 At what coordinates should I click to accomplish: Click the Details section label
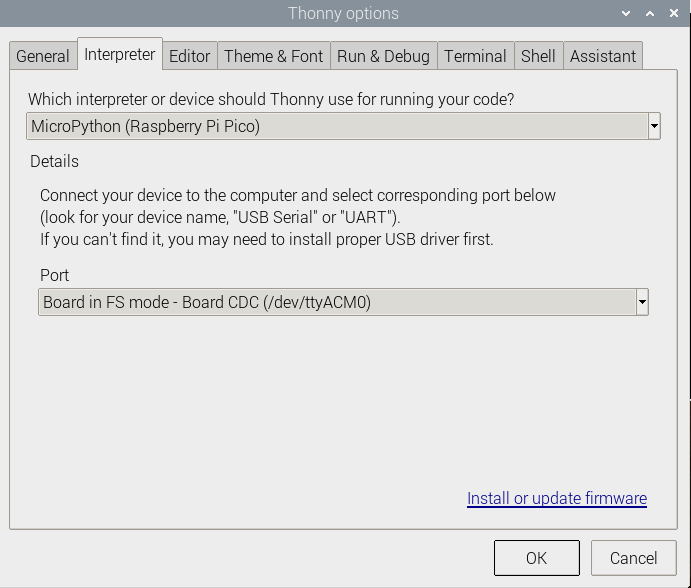(x=54, y=161)
